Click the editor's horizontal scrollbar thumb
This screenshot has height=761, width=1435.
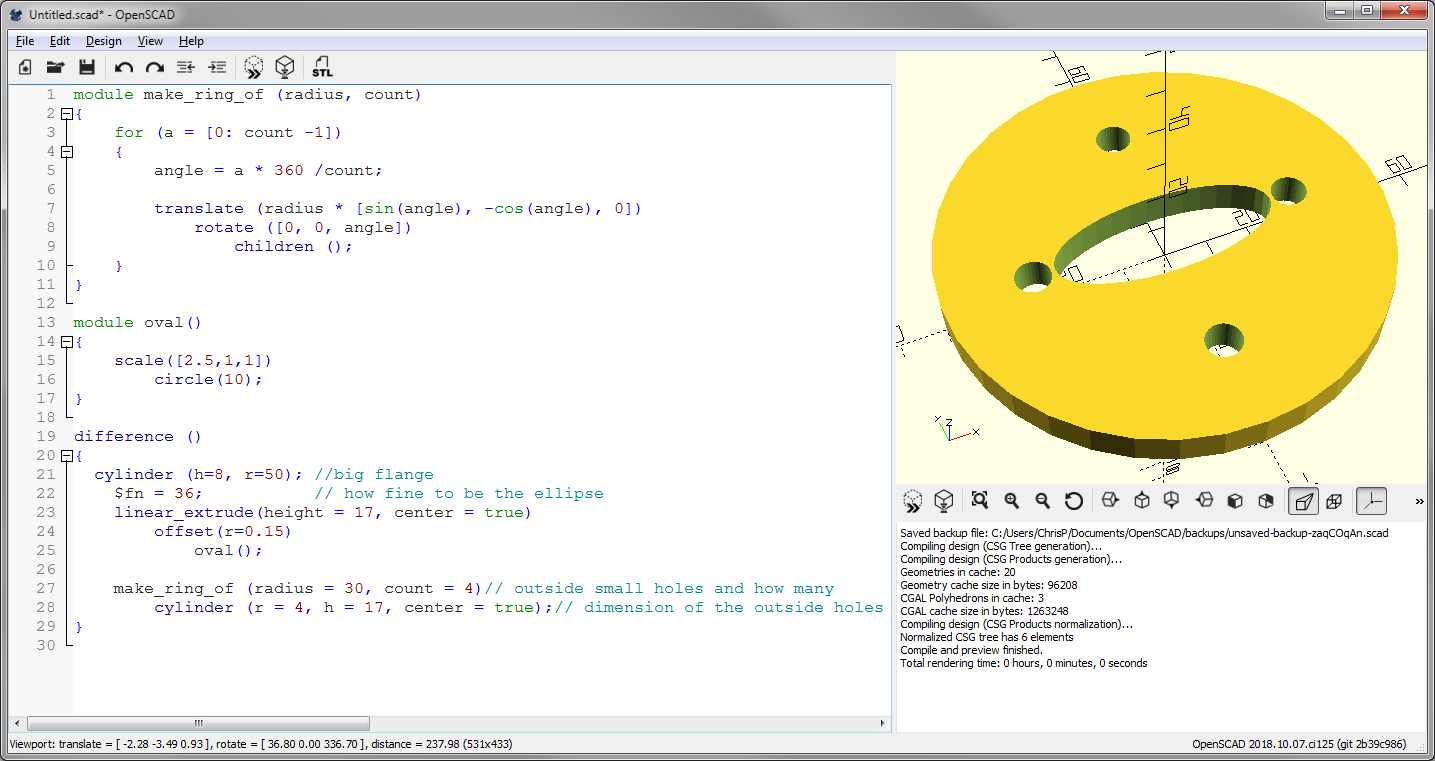point(198,723)
